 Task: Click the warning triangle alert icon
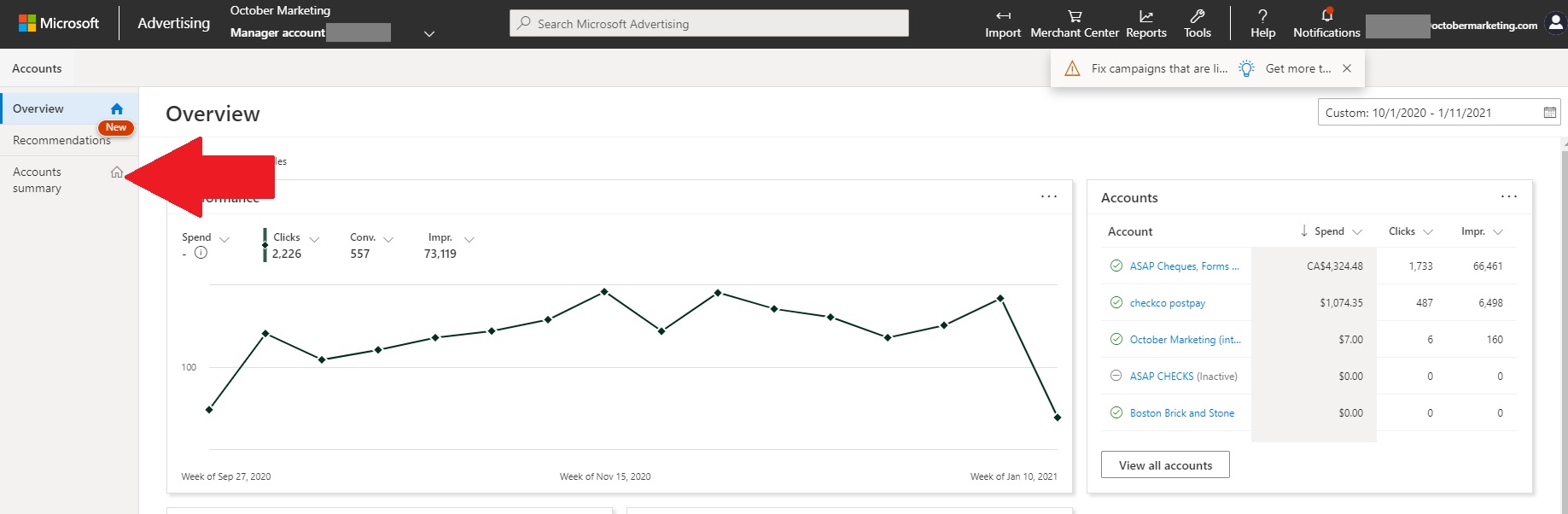click(x=1073, y=68)
